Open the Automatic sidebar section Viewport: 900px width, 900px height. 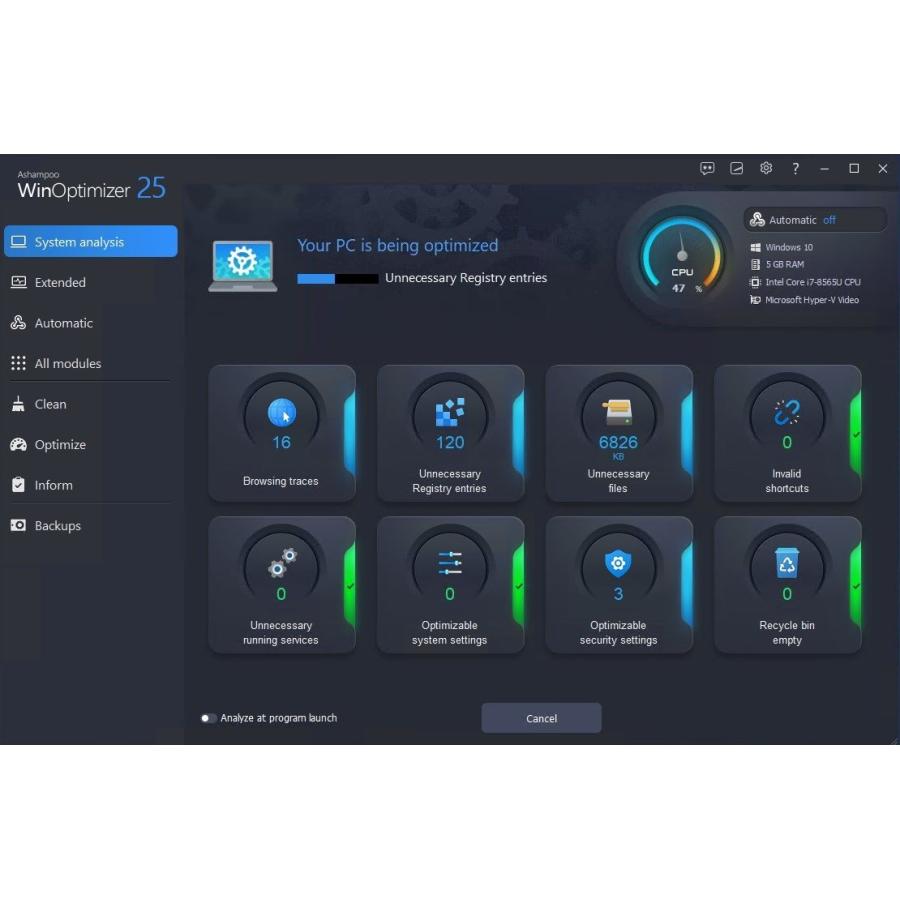64,323
